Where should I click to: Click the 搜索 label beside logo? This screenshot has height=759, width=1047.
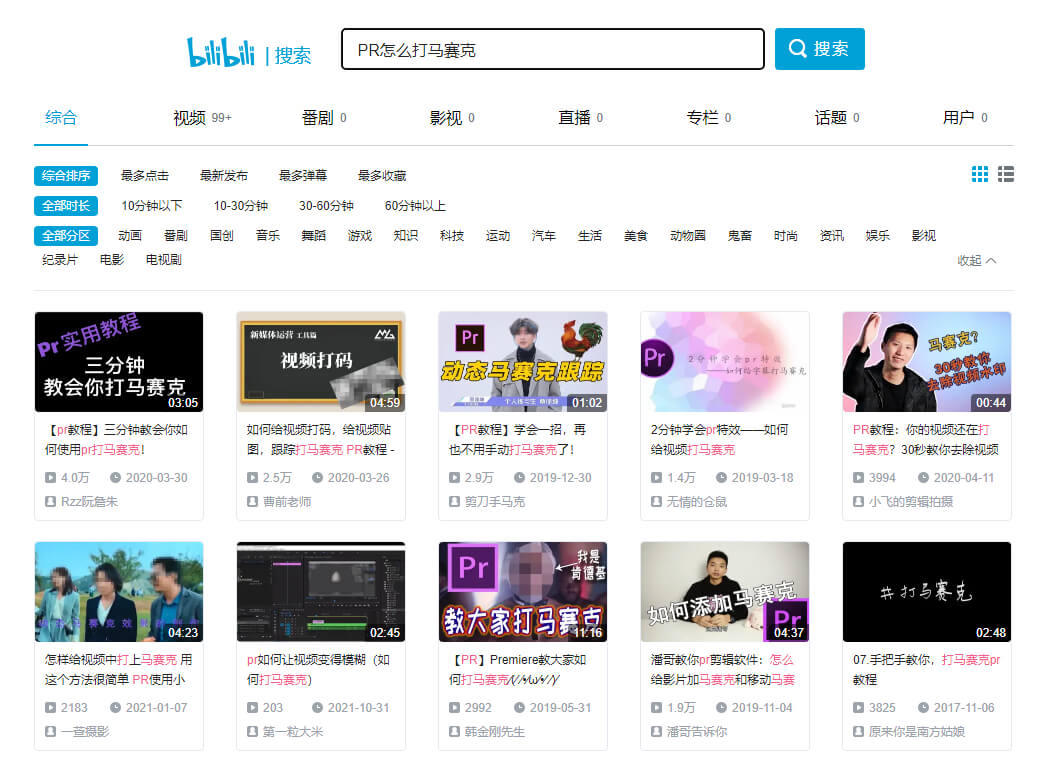point(292,55)
